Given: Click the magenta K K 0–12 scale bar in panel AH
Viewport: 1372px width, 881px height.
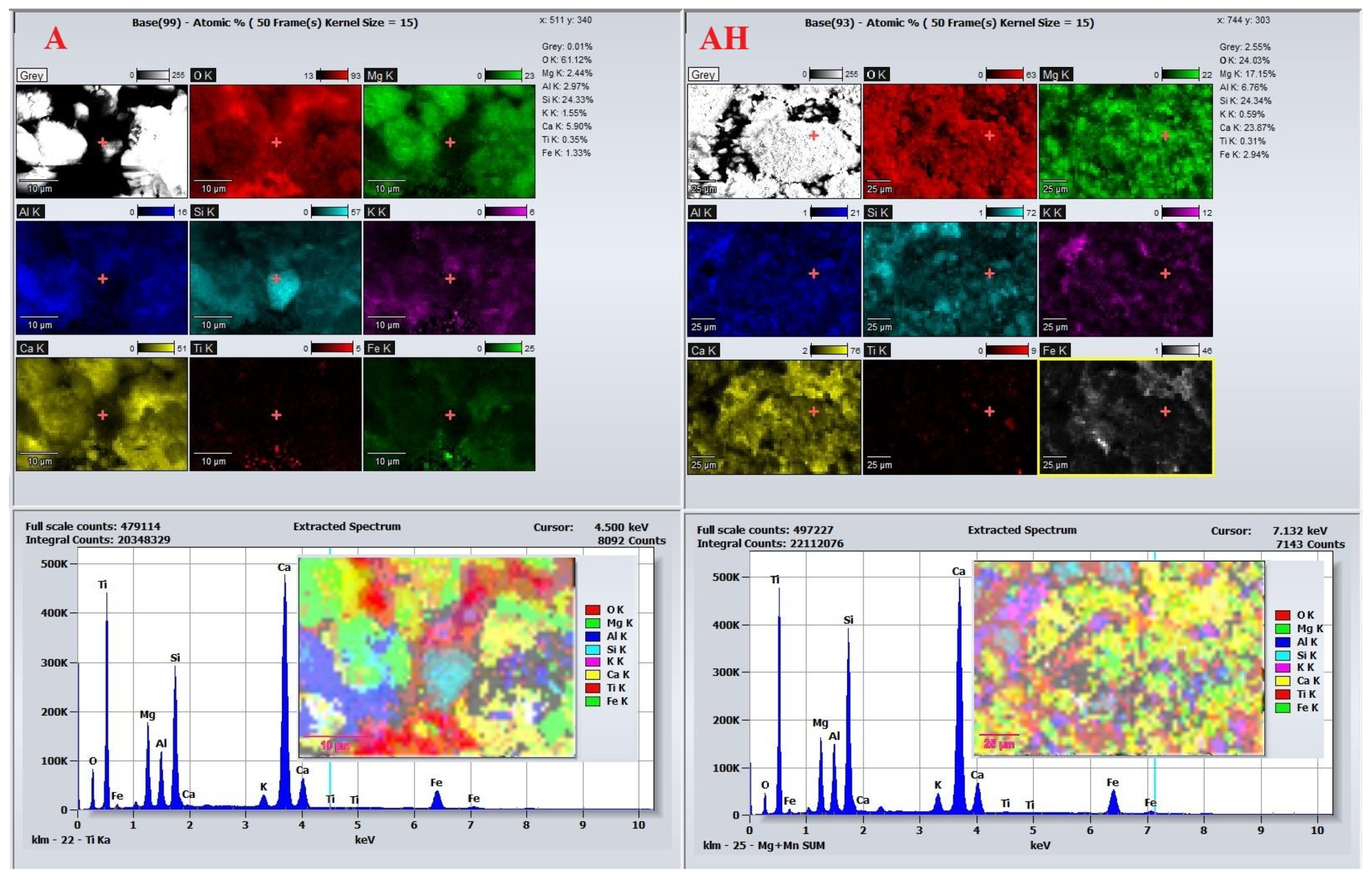Looking at the screenshot, I should [x=1180, y=212].
